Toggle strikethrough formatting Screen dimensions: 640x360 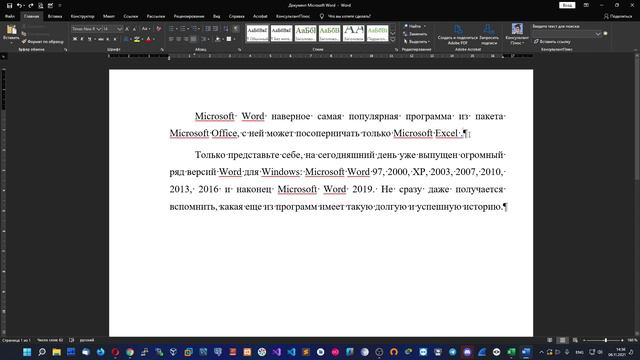(100, 39)
